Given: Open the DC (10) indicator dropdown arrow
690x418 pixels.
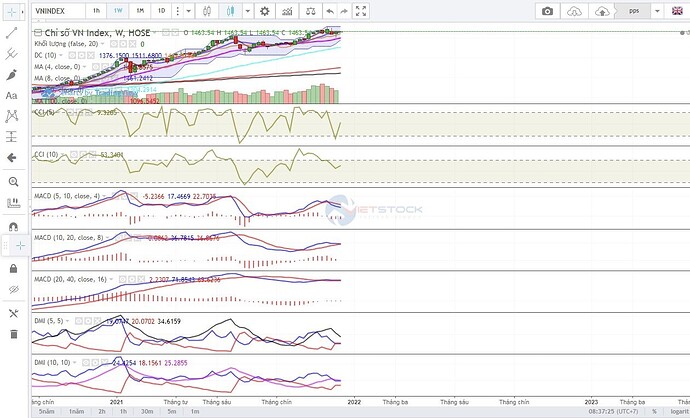Looking at the screenshot, I should 61,55.
